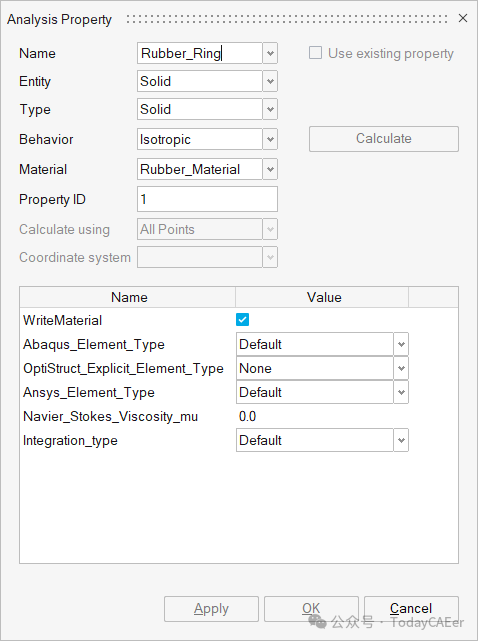This screenshot has width=478, height=641.
Task: Open the Integration_type dropdown
Action: pos(401,440)
